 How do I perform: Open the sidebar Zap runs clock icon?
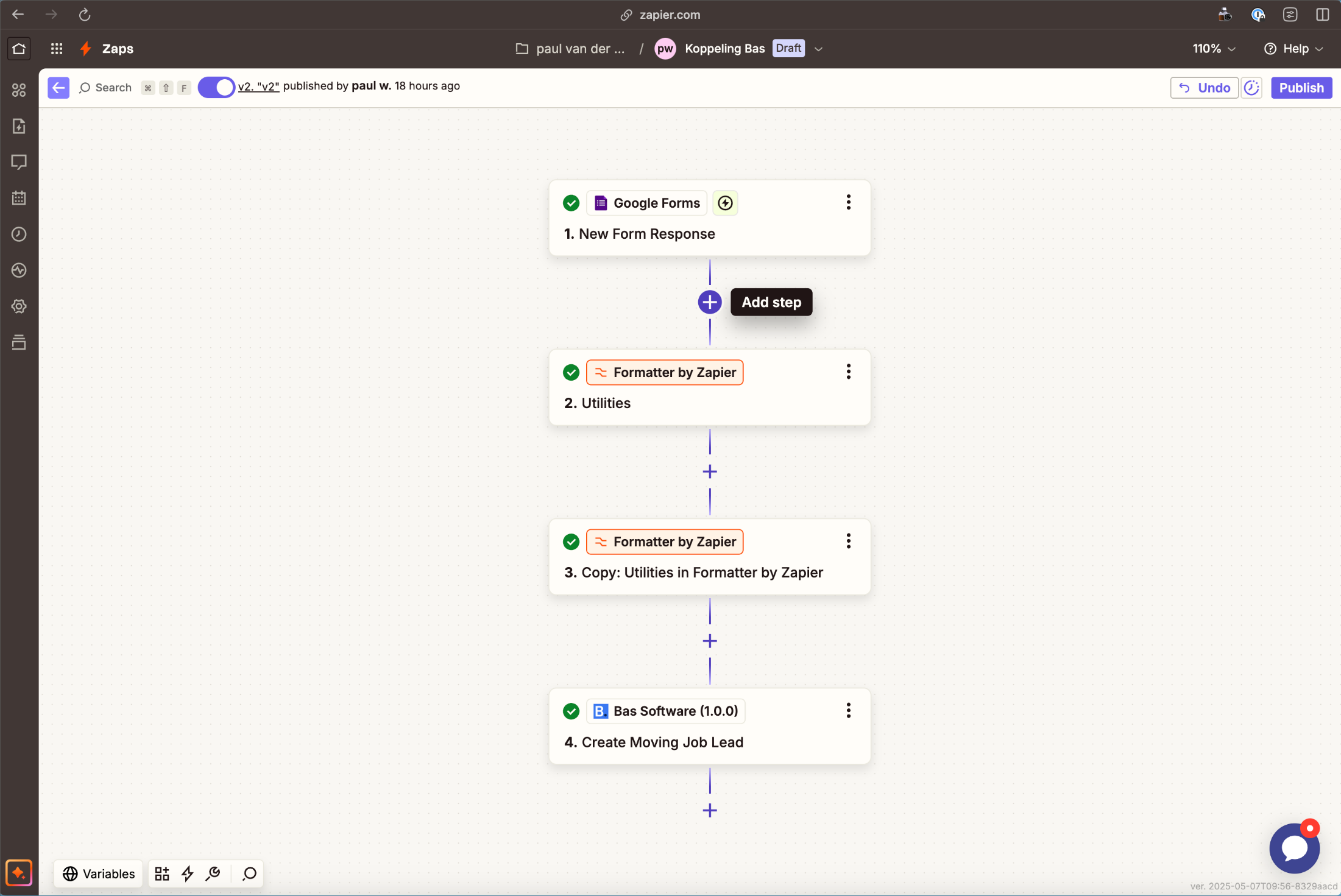tap(19, 235)
